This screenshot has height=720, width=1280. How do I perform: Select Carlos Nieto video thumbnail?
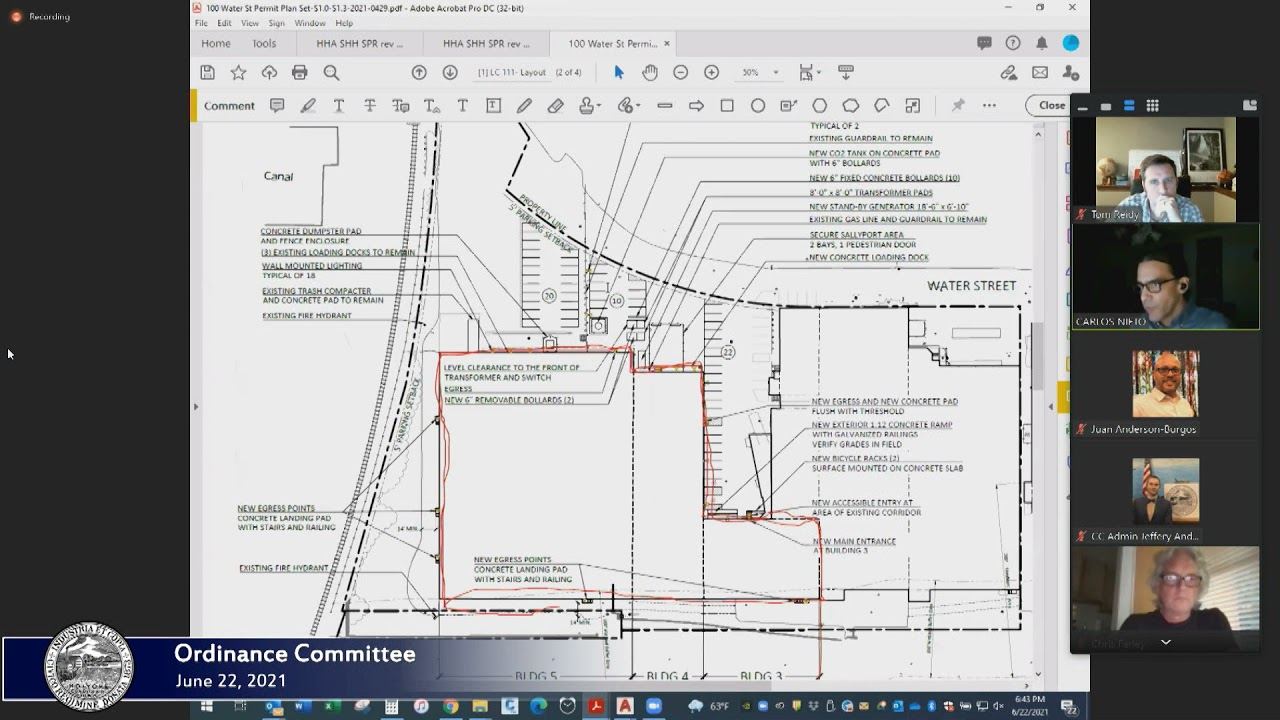coord(1166,276)
